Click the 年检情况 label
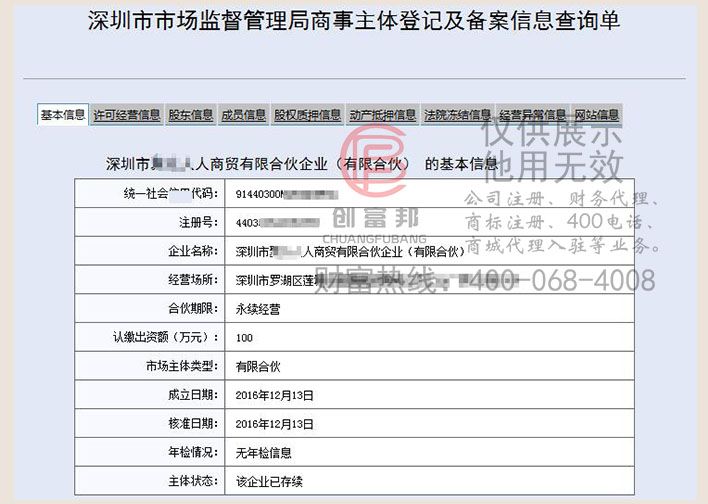The height and width of the screenshot is (504, 708). [193, 452]
